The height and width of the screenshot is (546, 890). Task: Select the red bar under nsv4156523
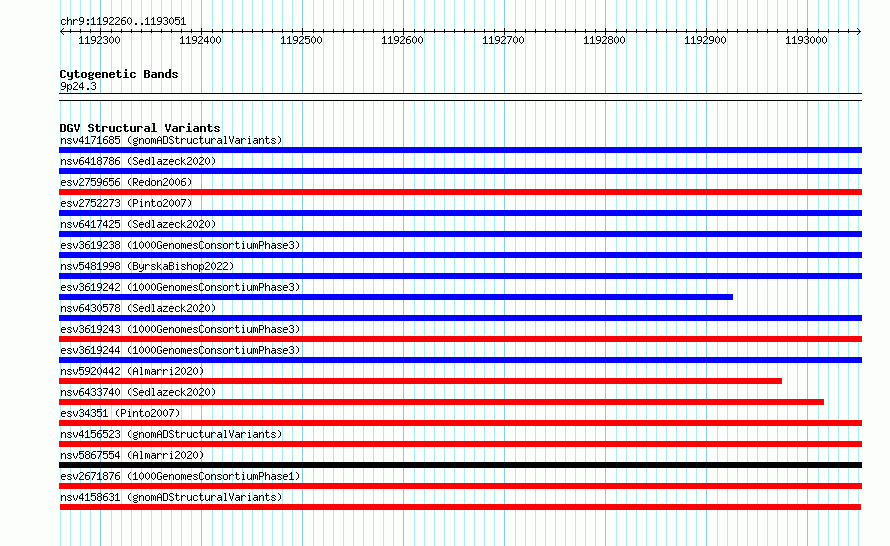click(x=460, y=444)
